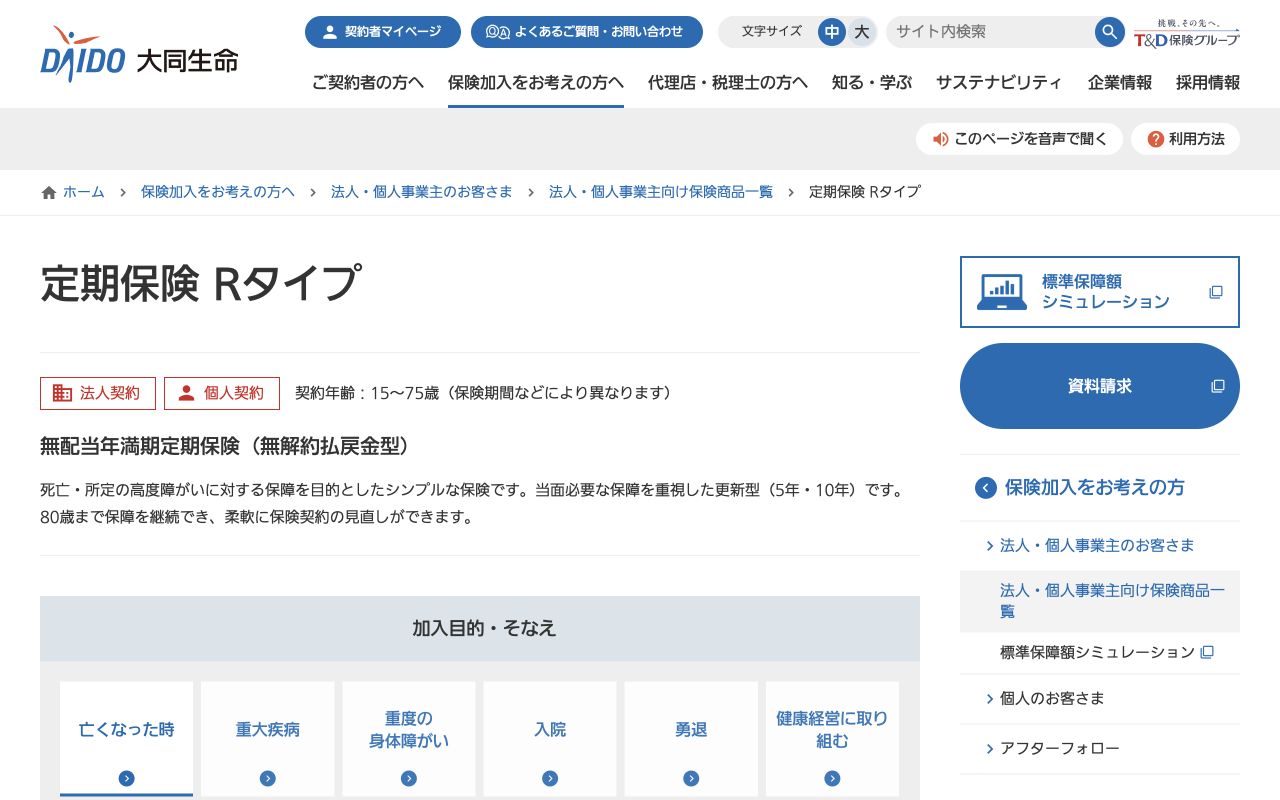1280x800 pixels.
Task: Select 入院 tab
Action: (x=550, y=739)
